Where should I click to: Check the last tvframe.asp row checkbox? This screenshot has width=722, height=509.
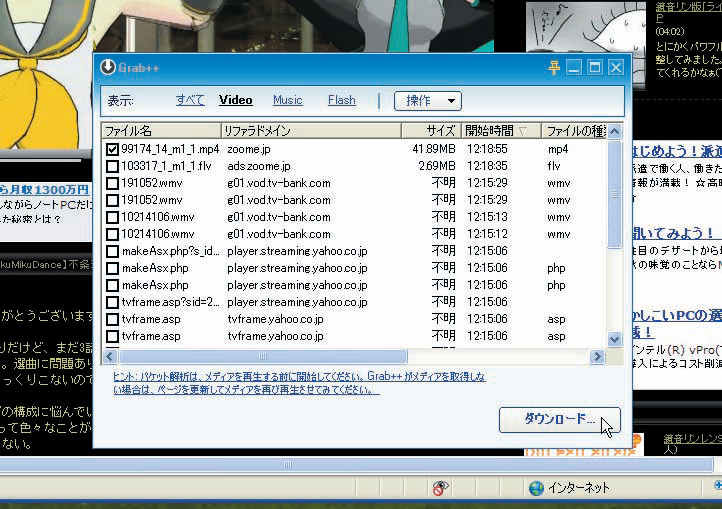(112, 336)
